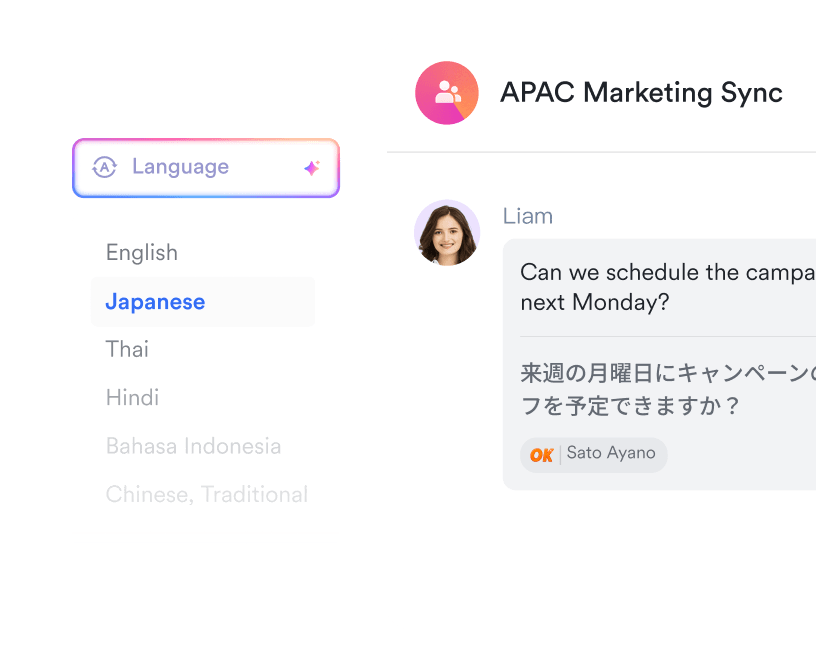Click the orange OK reaction sticker
The width and height of the screenshot is (816, 672).
click(x=541, y=455)
